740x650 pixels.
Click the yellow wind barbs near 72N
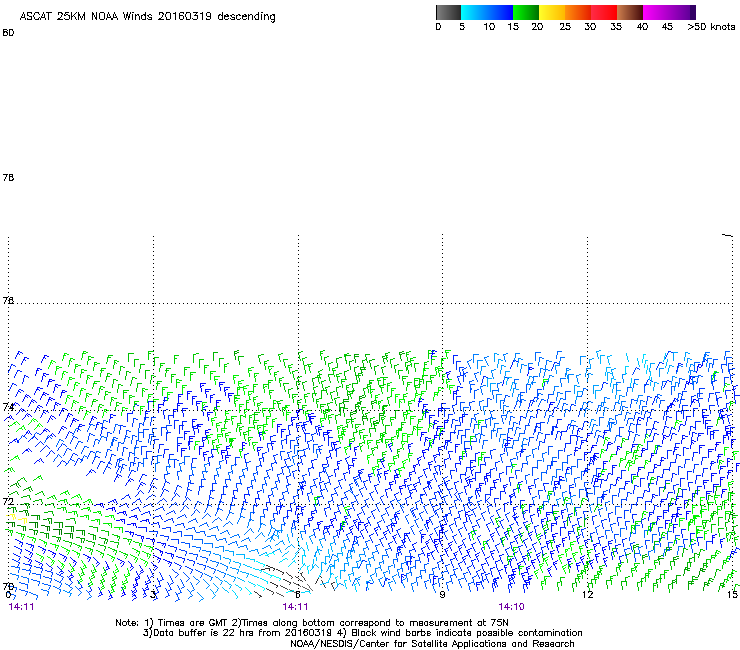[x=17, y=518]
